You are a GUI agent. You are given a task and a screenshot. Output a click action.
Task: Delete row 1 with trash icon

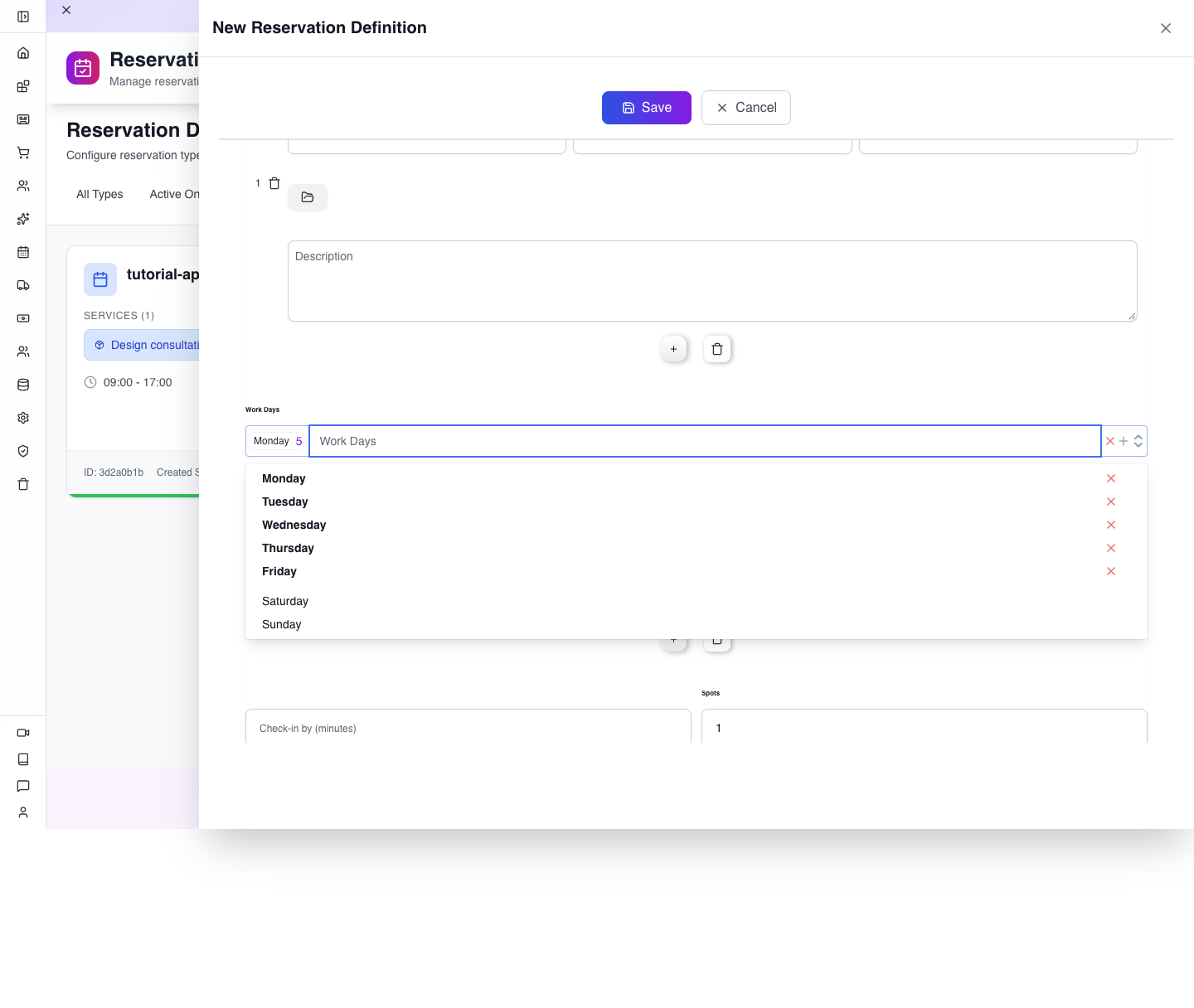coord(274,183)
